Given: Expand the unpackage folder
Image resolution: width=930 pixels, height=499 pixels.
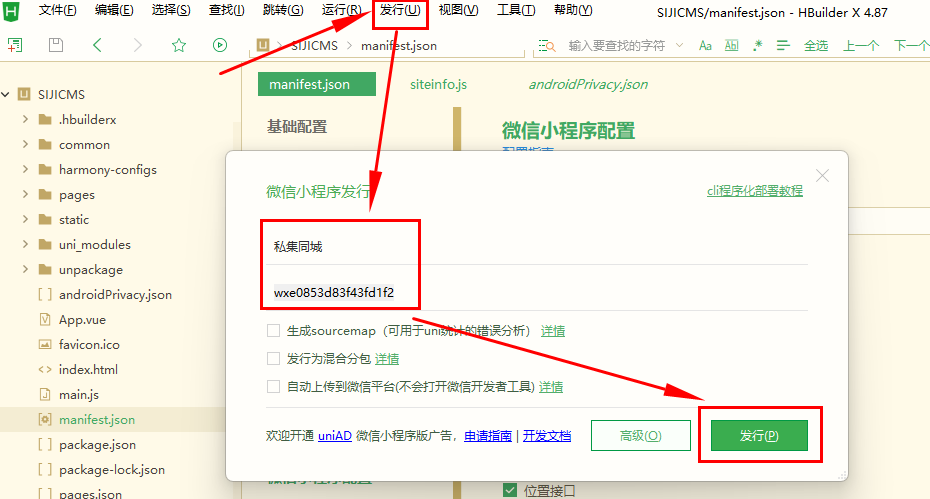Looking at the screenshot, I should tap(25, 269).
